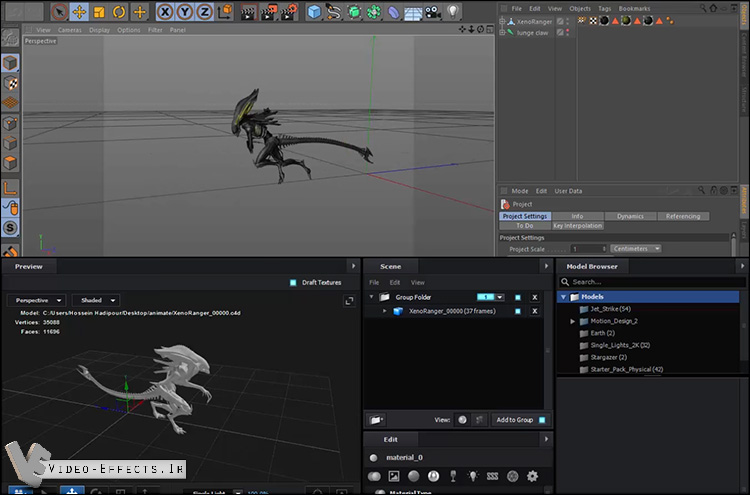
Task: Toggle the Draft Textures checkbox
Action: pos(293,283)
